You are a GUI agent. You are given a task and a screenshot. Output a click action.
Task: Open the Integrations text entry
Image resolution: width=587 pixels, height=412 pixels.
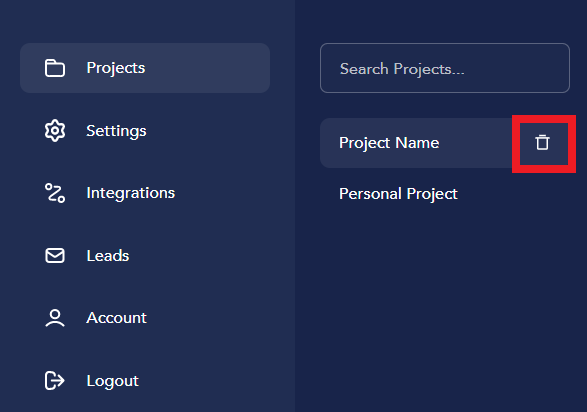point(131,193)
